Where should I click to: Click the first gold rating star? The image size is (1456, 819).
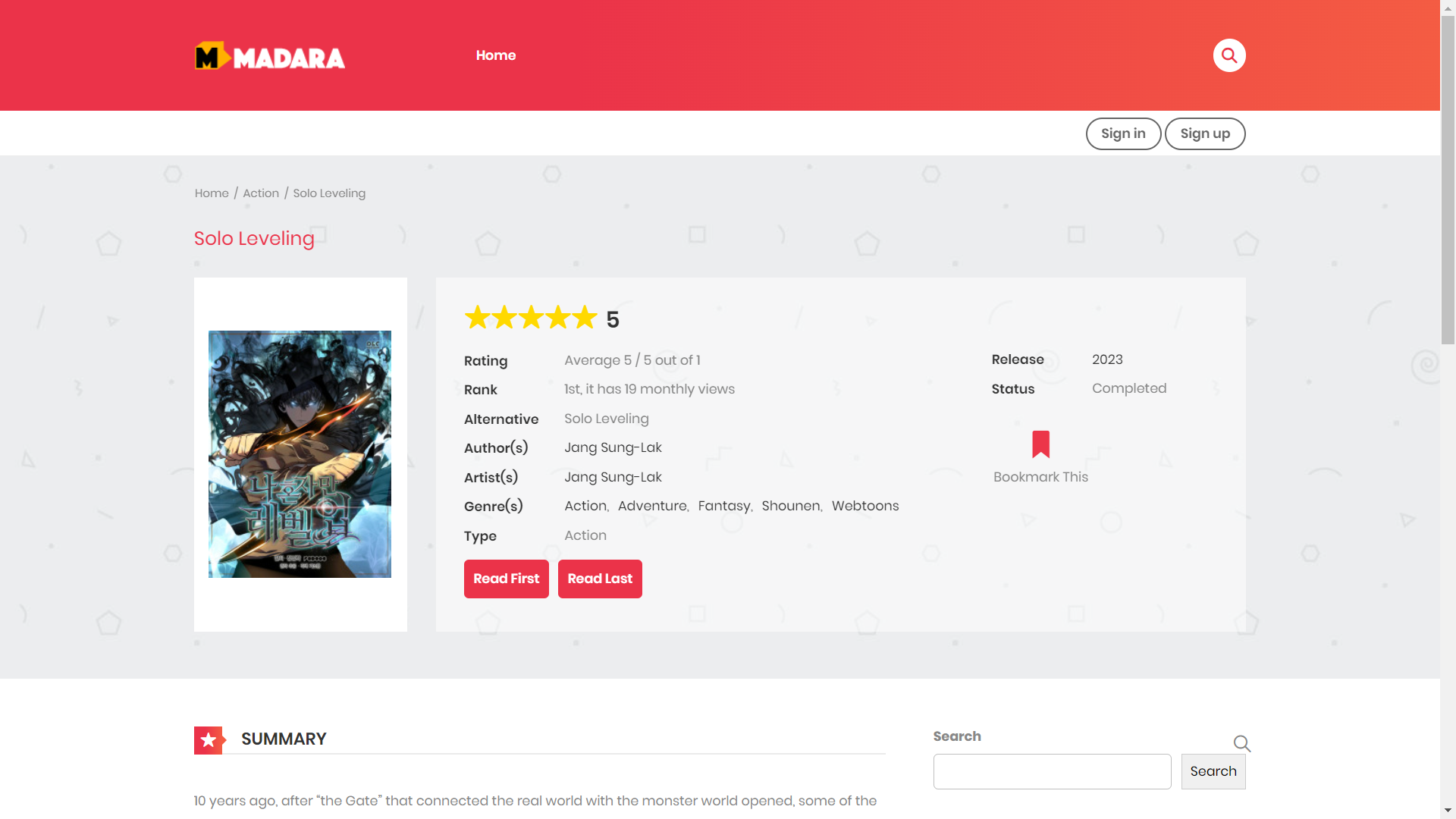coord(477,318)
